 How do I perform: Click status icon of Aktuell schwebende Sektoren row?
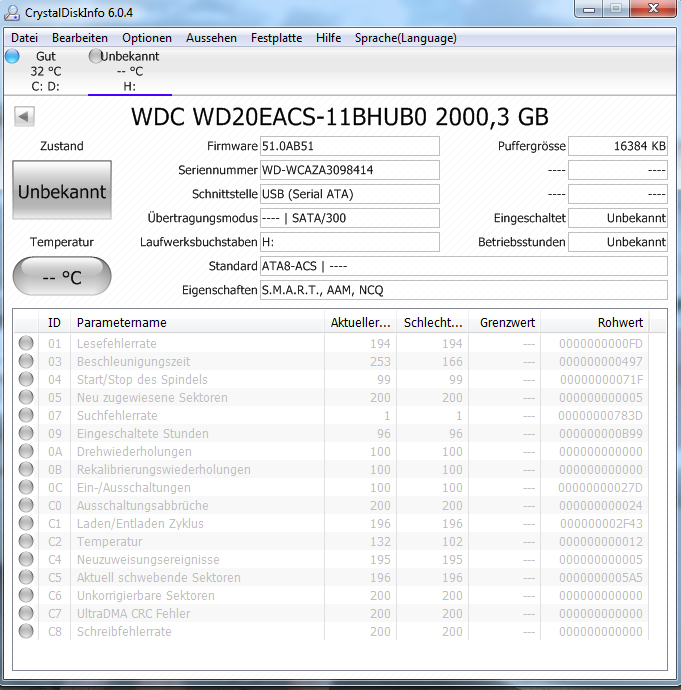point(26,577)
